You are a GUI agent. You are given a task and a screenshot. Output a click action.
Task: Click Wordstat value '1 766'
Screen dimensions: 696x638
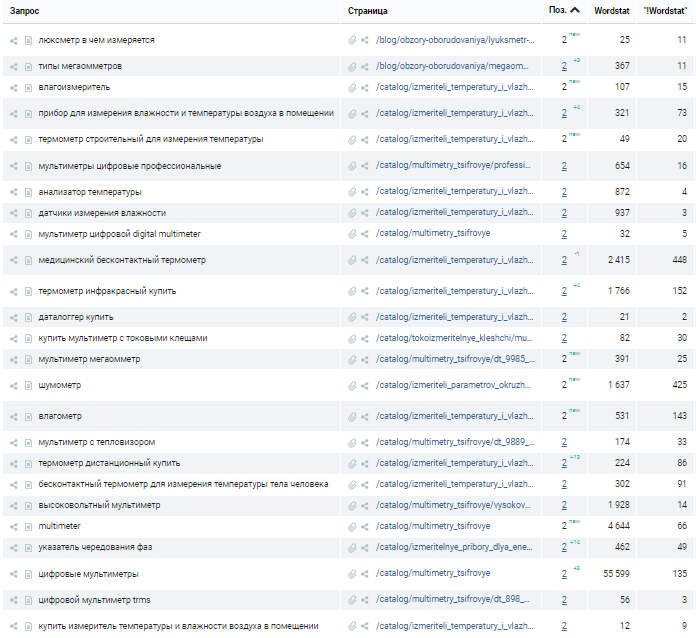pyautogui.click(x=619, y=291)
